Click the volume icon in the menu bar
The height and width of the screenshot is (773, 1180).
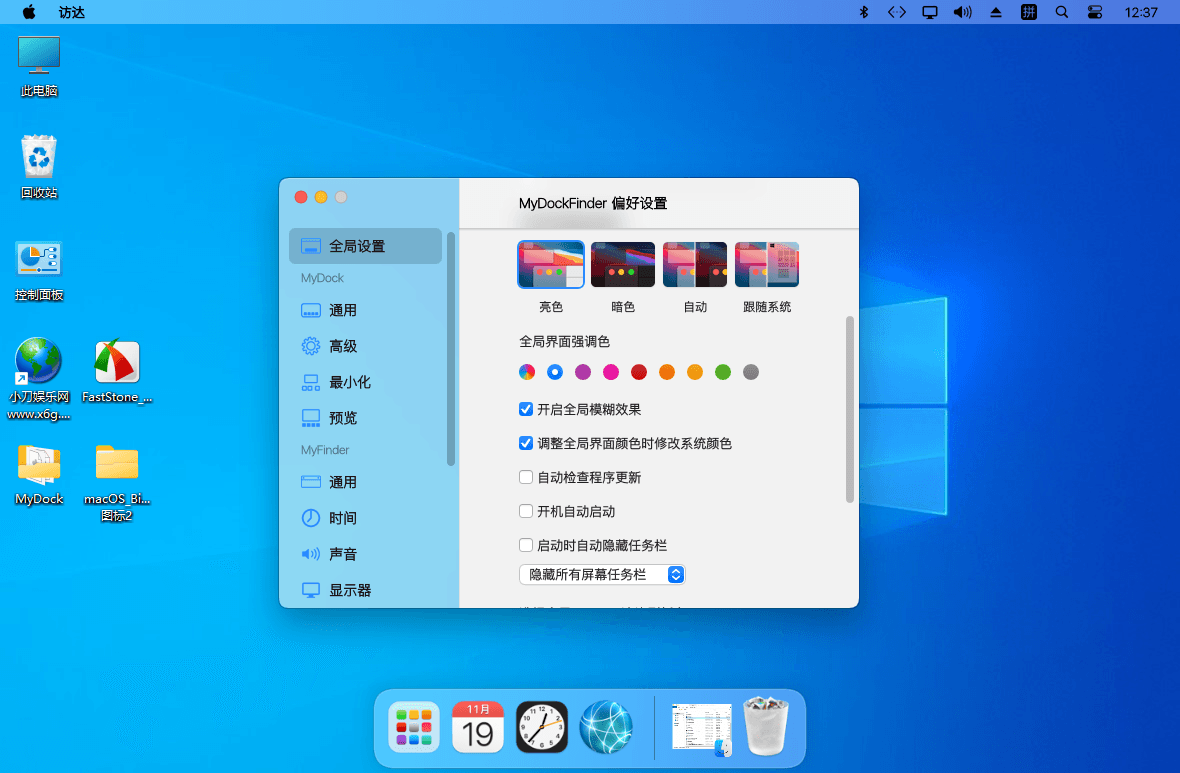(961, 12)
